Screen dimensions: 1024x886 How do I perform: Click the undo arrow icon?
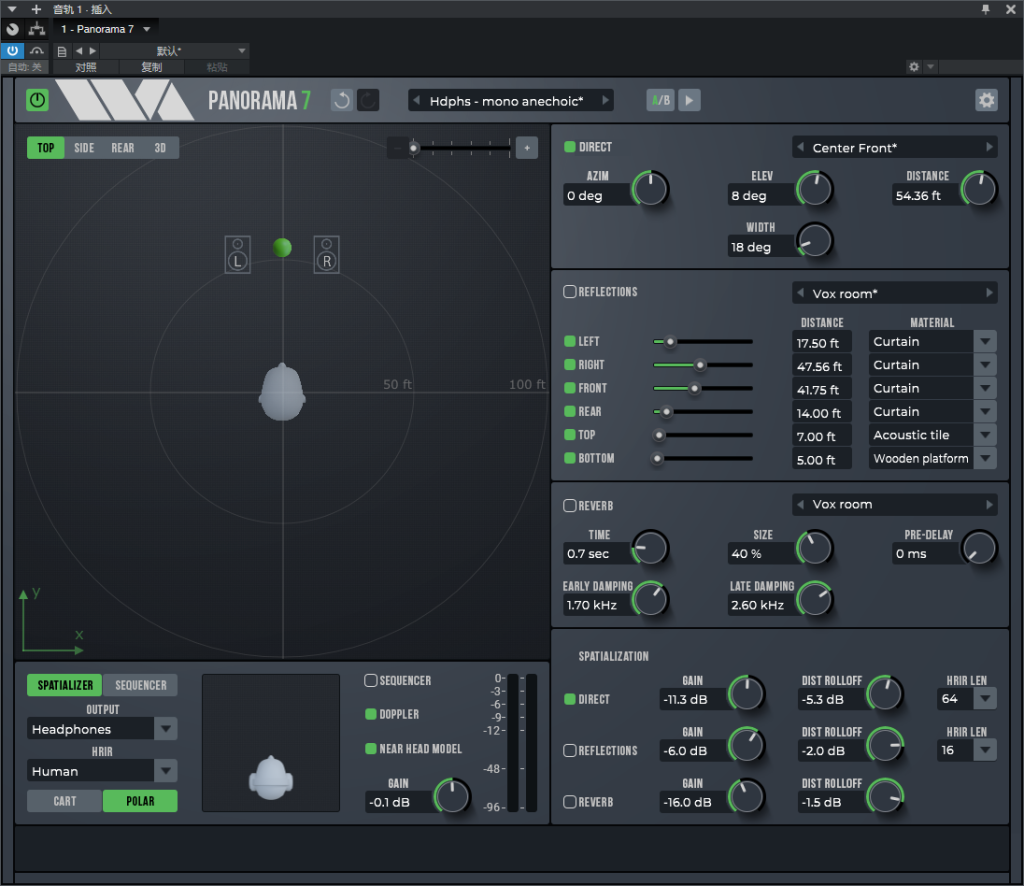click(x=342, y=101)
